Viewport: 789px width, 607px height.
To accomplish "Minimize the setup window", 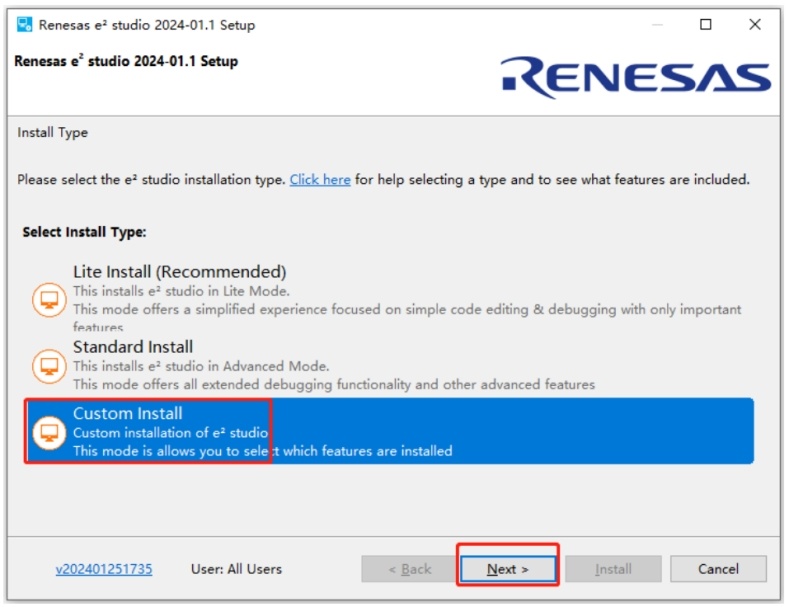I will point(657,25).
